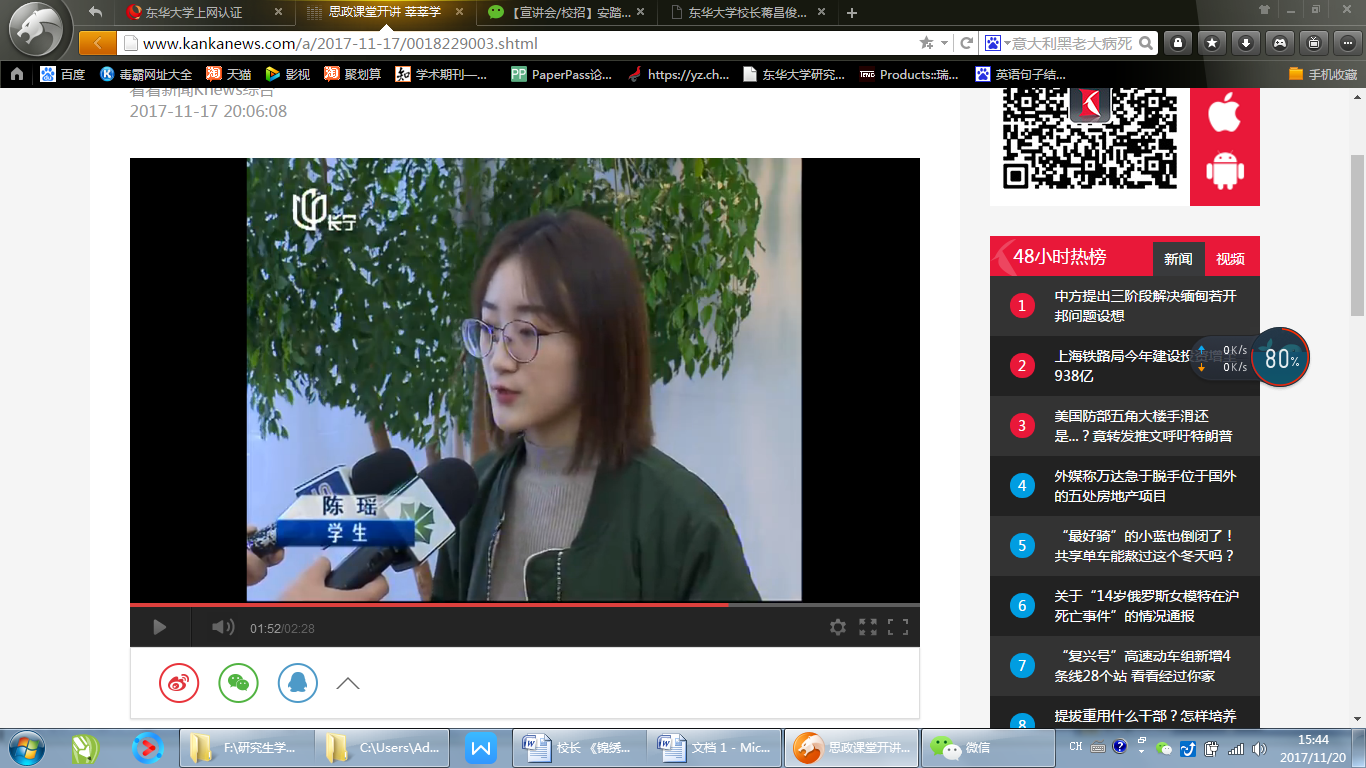Share to WeChat via green icon
The height and width of the screenshot is (768, 1366).
[x=238, y=683]
